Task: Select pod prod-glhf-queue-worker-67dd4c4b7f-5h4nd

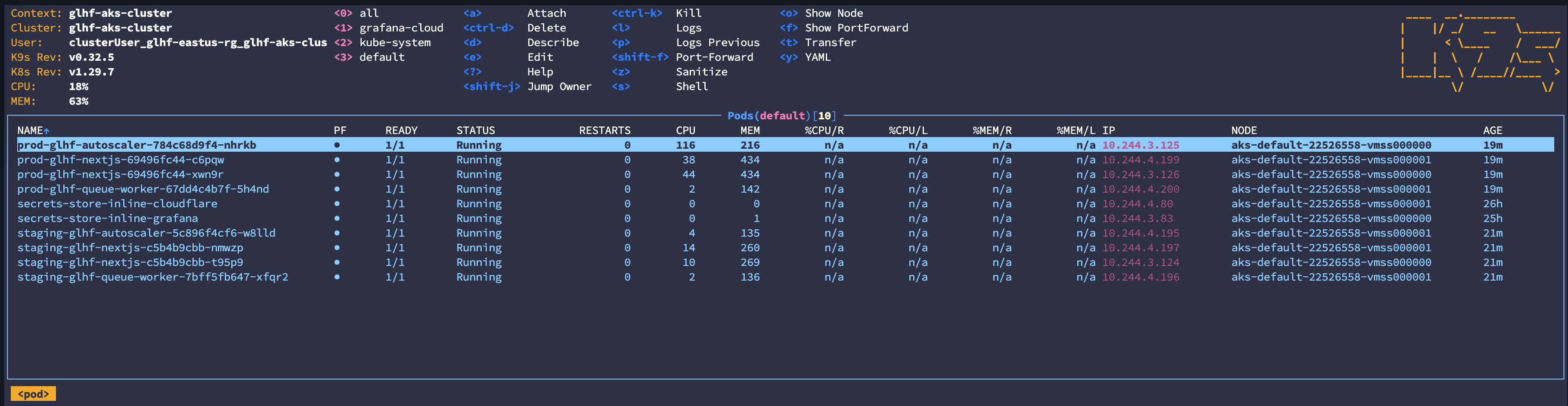Action: tap(785, 189)
